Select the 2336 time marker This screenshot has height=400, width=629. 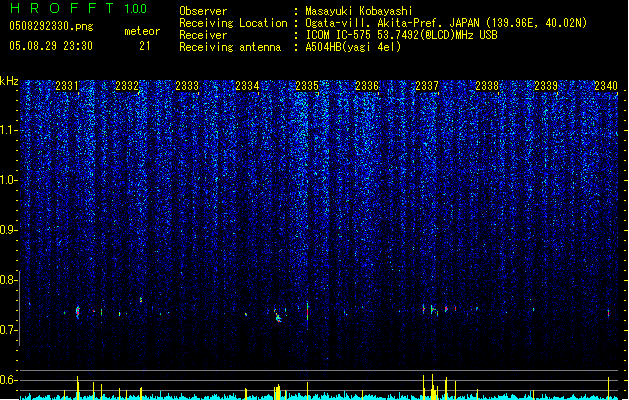click(x=367, y=86)
